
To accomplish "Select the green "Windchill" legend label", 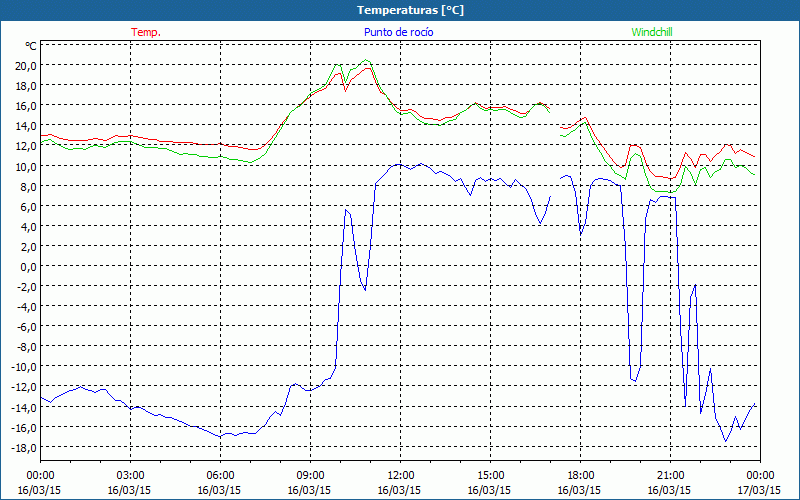I will 652,32.
